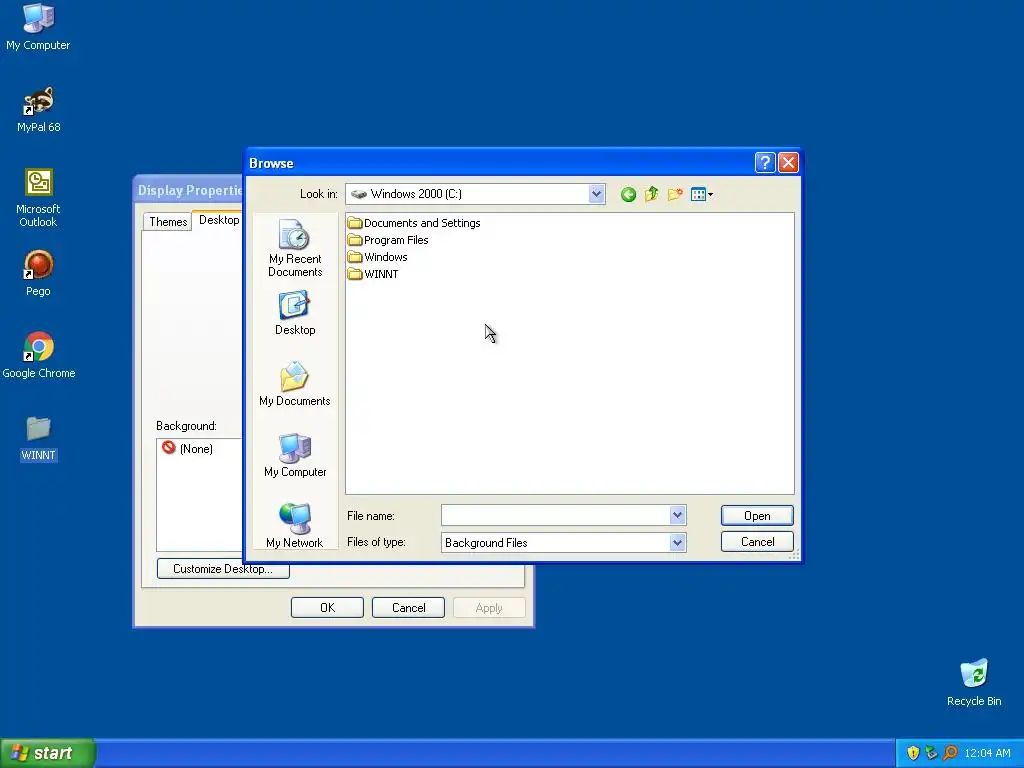Select MyPal 68 desktop shortcut
Screen dimensions: 1024x768
click(39, 110)
